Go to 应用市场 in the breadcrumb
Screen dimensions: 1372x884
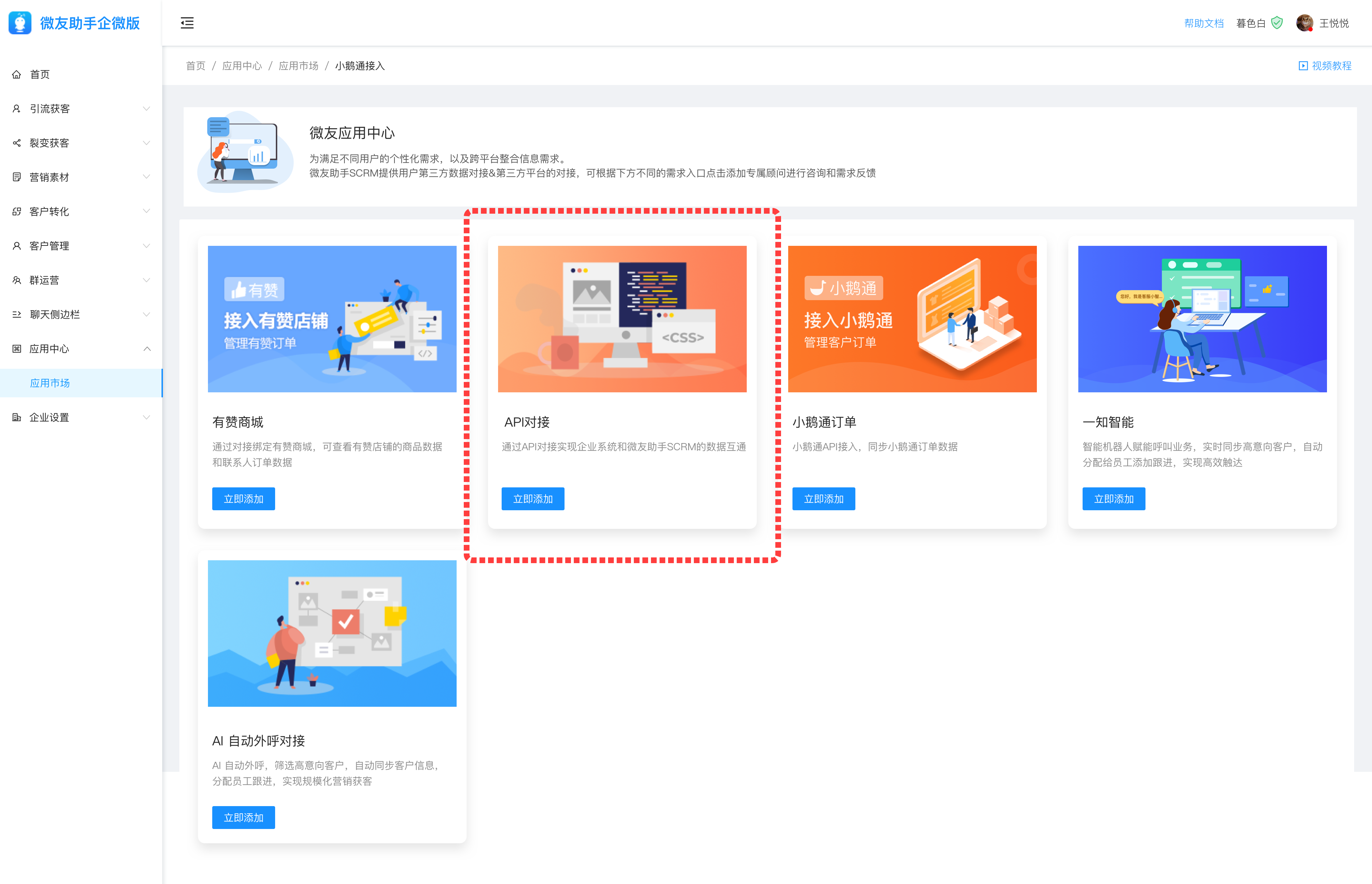tap(298, 66)
